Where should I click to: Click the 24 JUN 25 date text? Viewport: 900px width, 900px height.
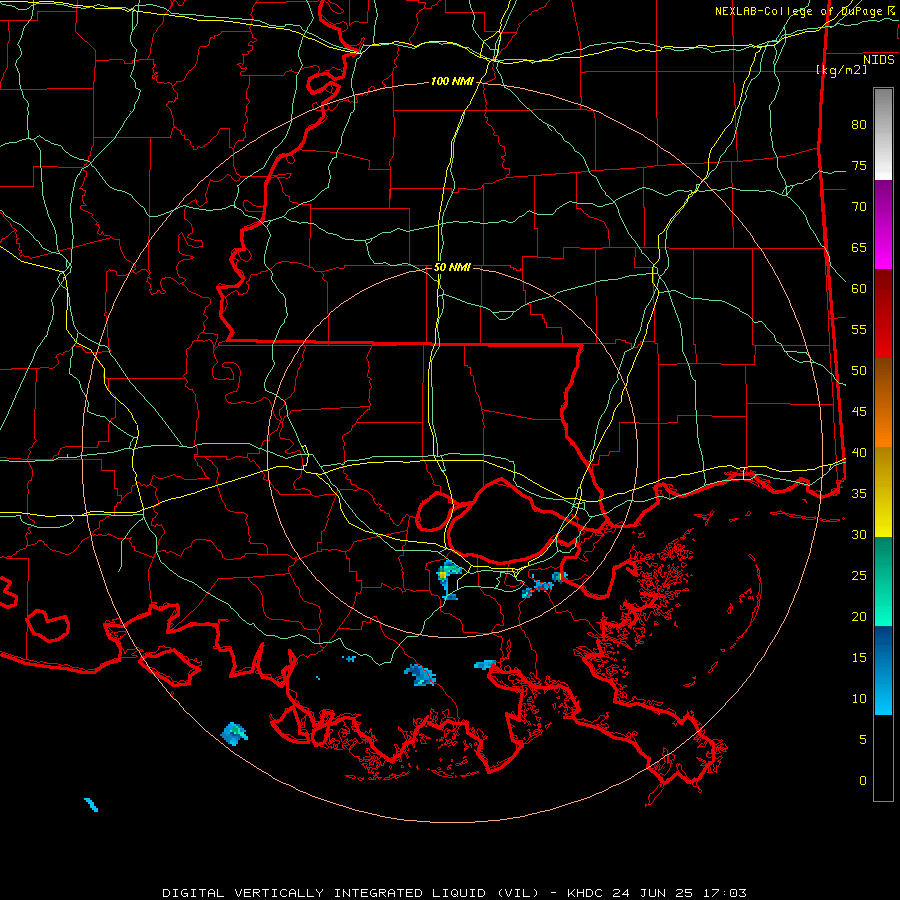653,893
